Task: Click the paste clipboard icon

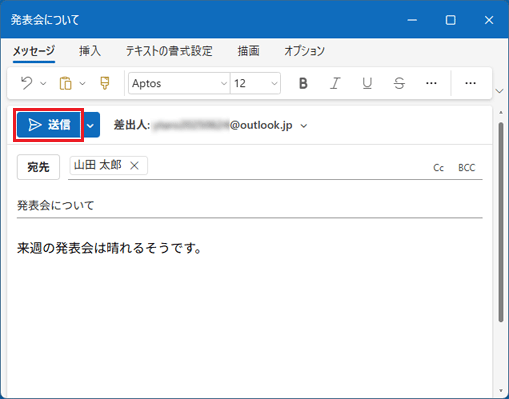Action: (x=65, y=83)
